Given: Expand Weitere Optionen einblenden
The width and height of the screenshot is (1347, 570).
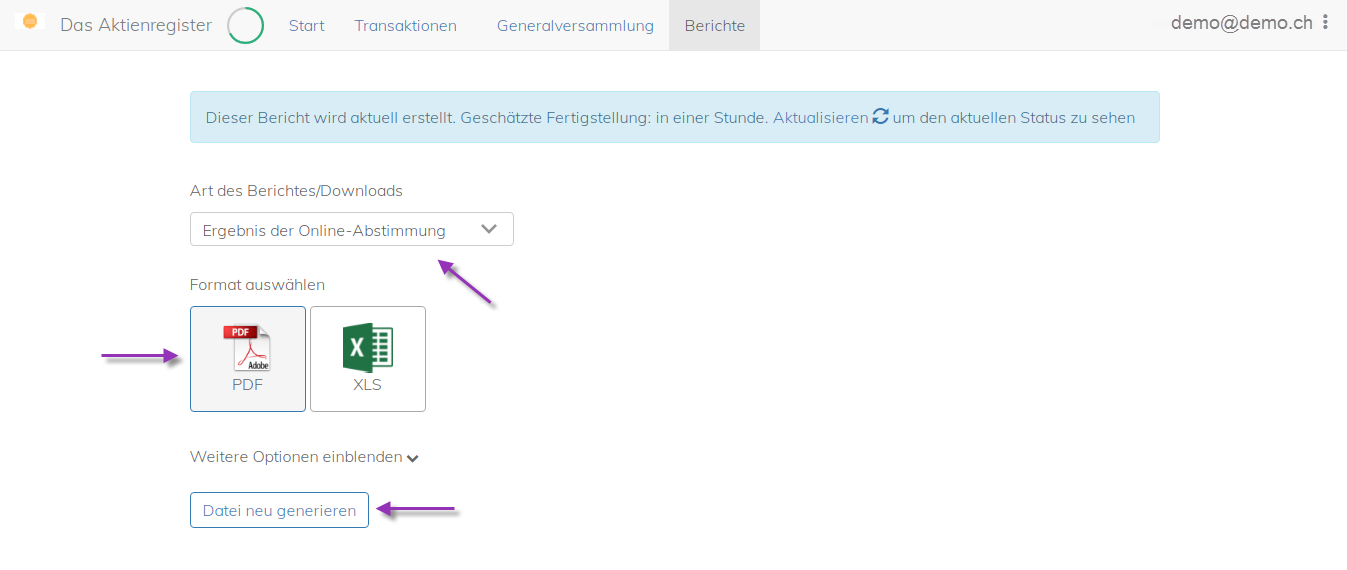Looking at the screenshot, I should [x=304, y=457].
